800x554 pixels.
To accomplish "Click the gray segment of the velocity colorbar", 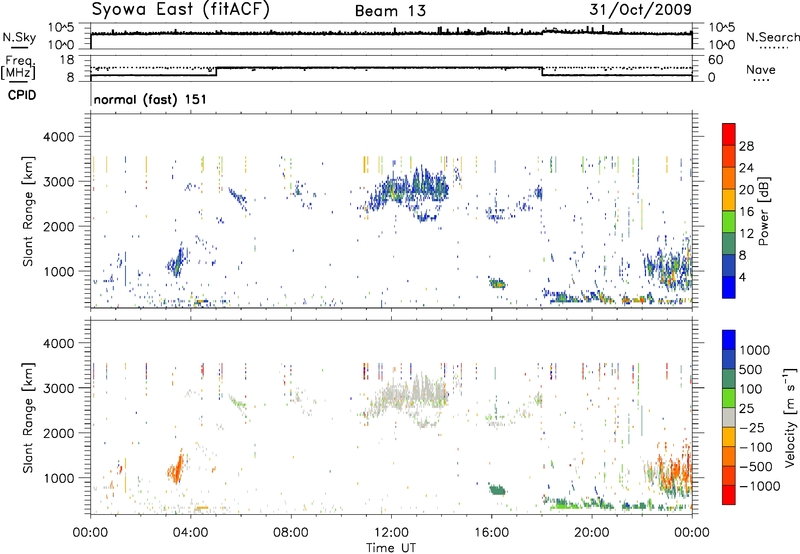I will (729, 417).
